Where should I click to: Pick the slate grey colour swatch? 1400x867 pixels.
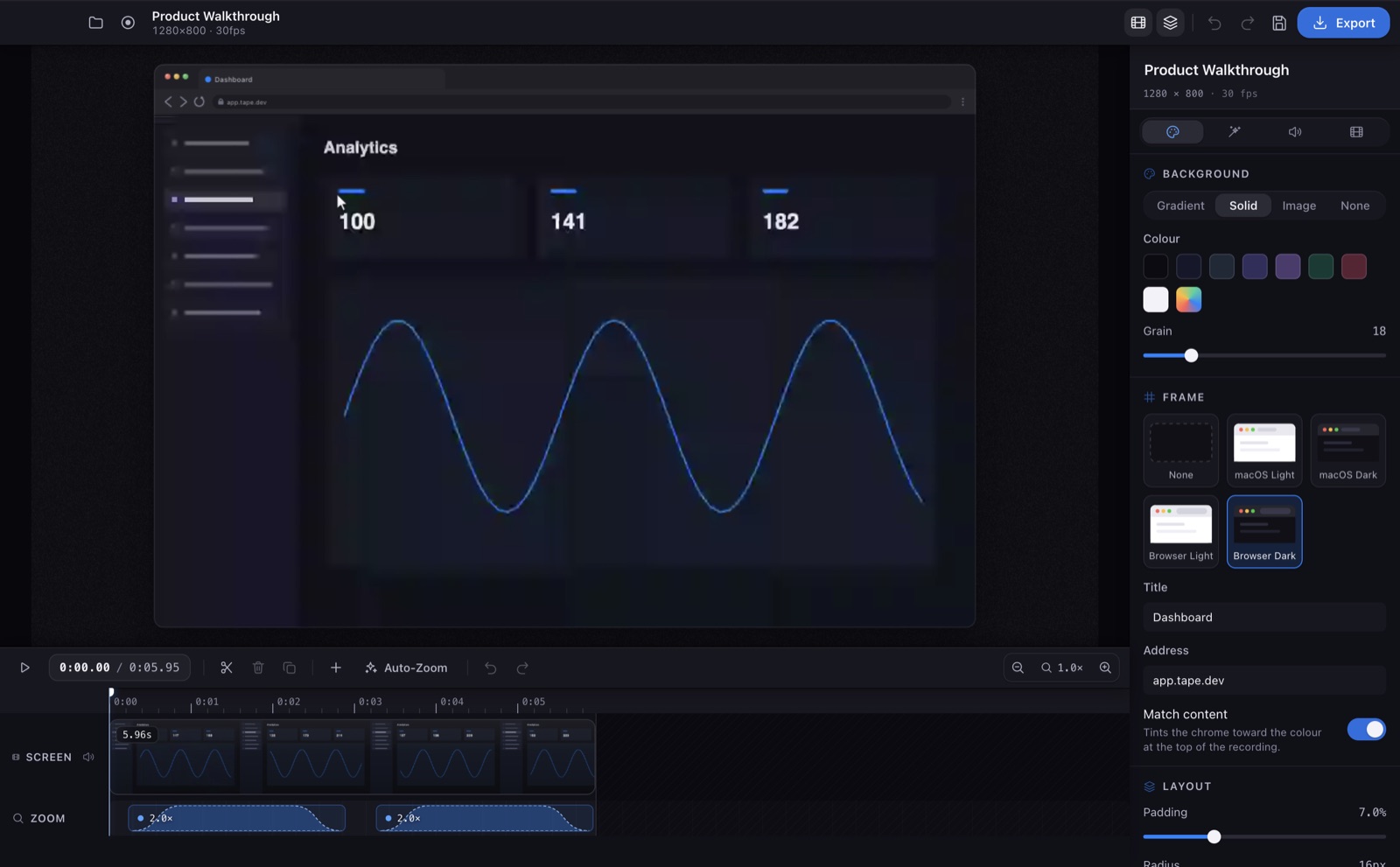pyautogui.click(x=1221, y=267)
